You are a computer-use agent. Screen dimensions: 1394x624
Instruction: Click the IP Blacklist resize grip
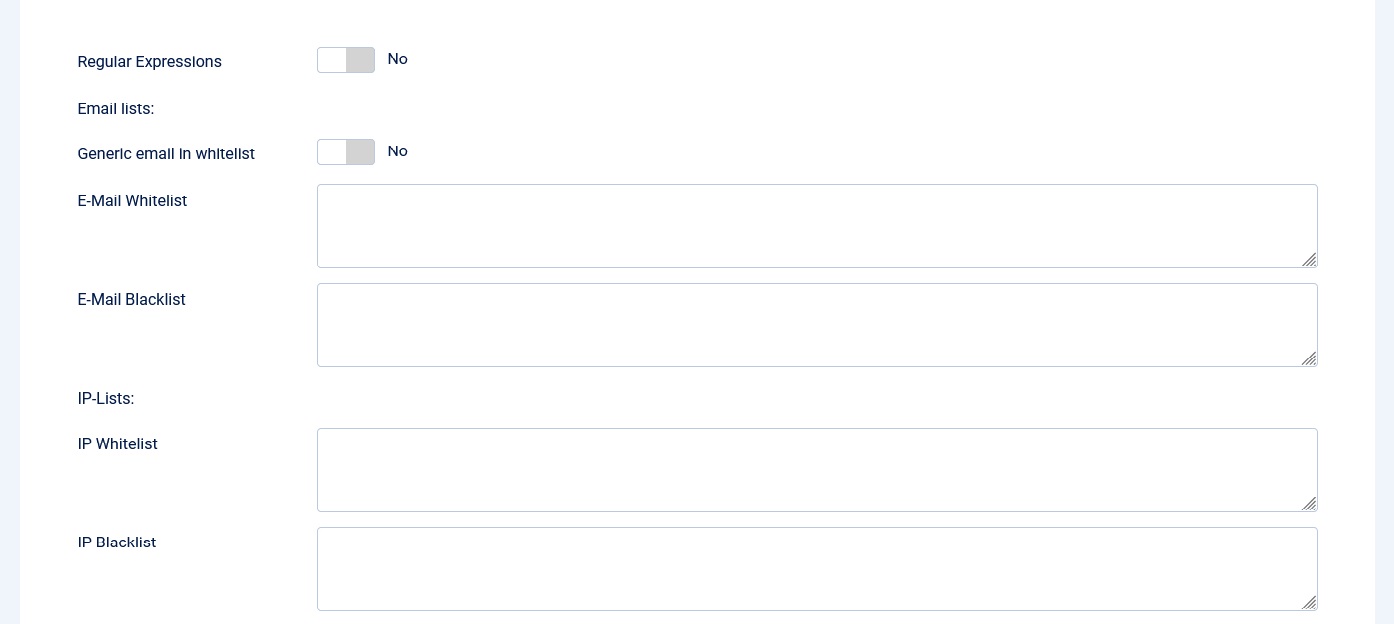tap(1309, 602)
